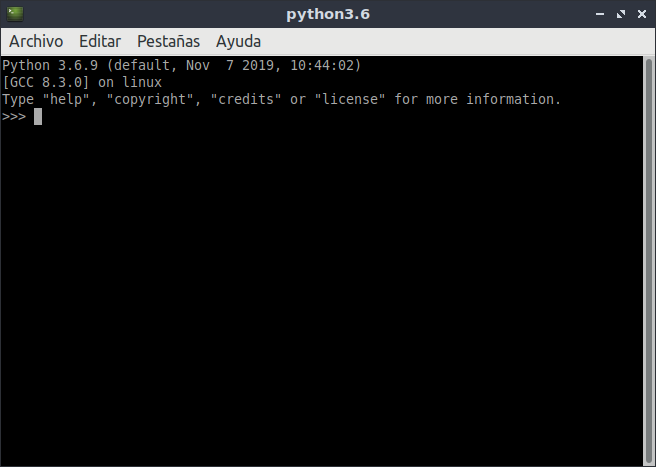
Task: Open the Ayuda menu
Action: coord(238,41)
